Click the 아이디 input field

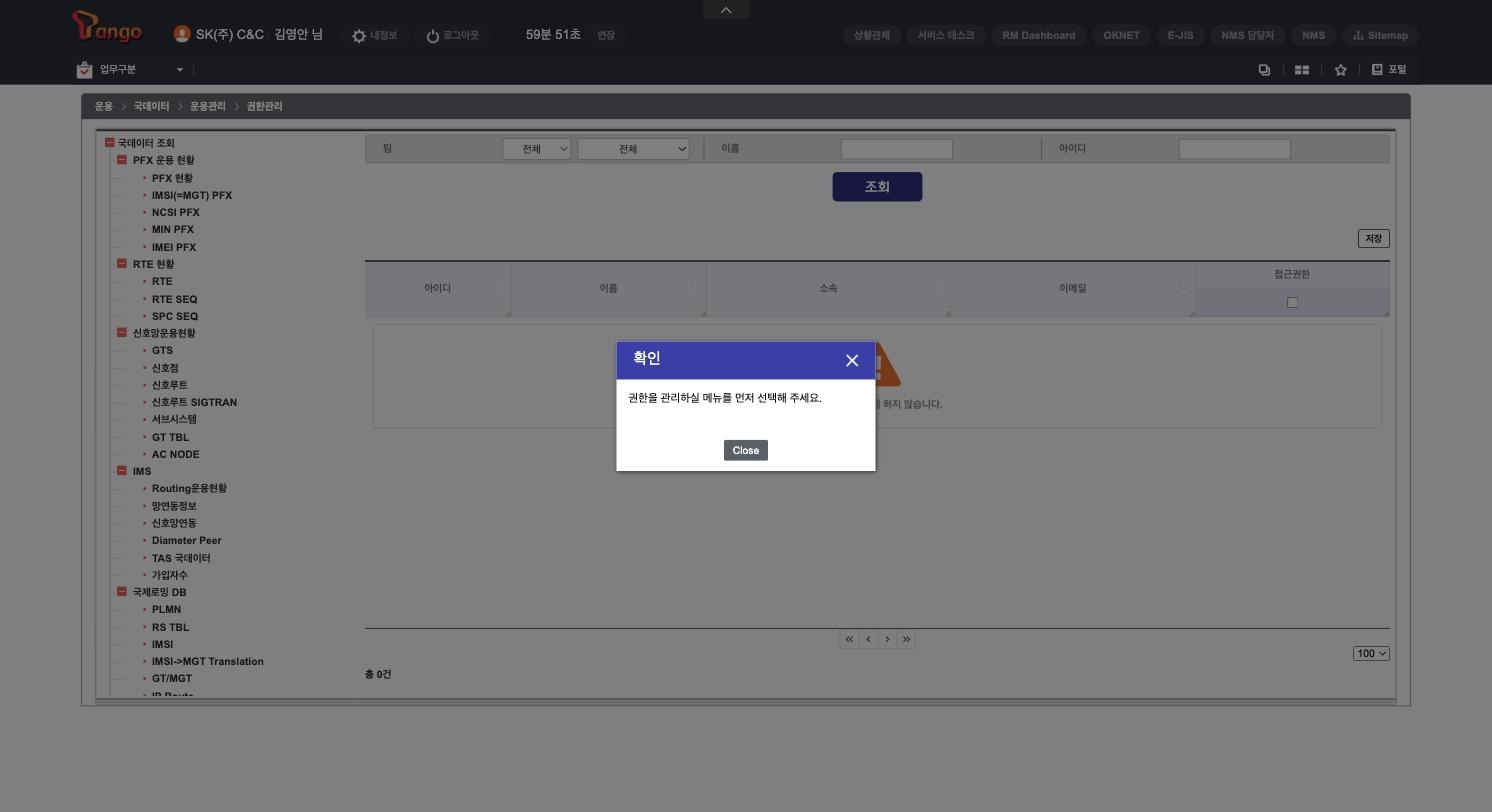click(1235, 149)
